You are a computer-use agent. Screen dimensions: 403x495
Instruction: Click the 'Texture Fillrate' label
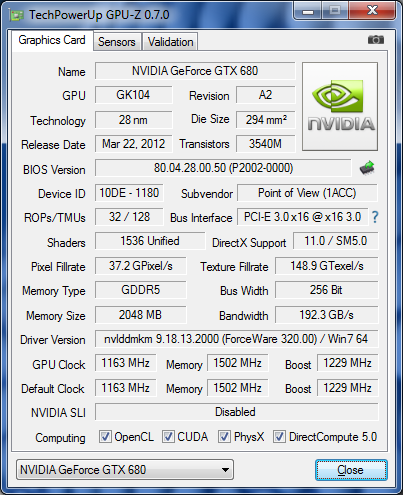point(234,267)
